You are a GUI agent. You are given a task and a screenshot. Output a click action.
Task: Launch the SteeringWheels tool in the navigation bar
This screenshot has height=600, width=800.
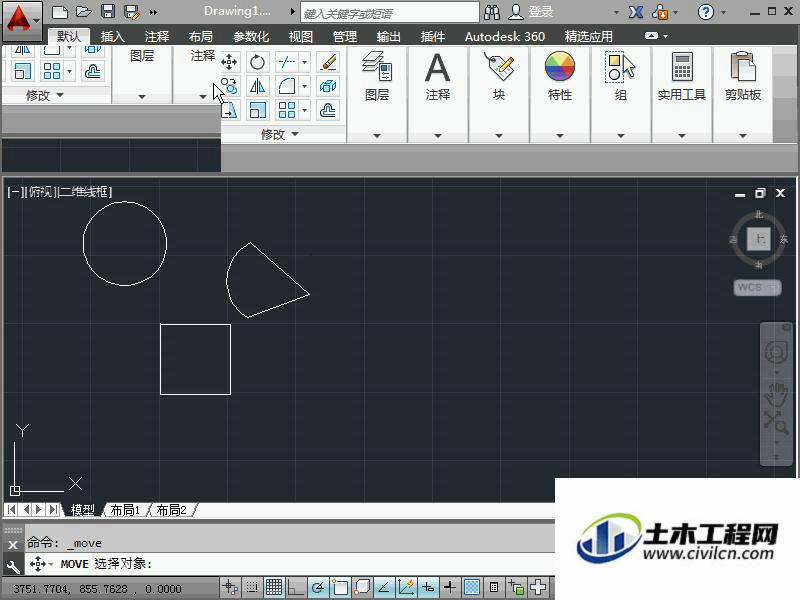tap(776, 352)
